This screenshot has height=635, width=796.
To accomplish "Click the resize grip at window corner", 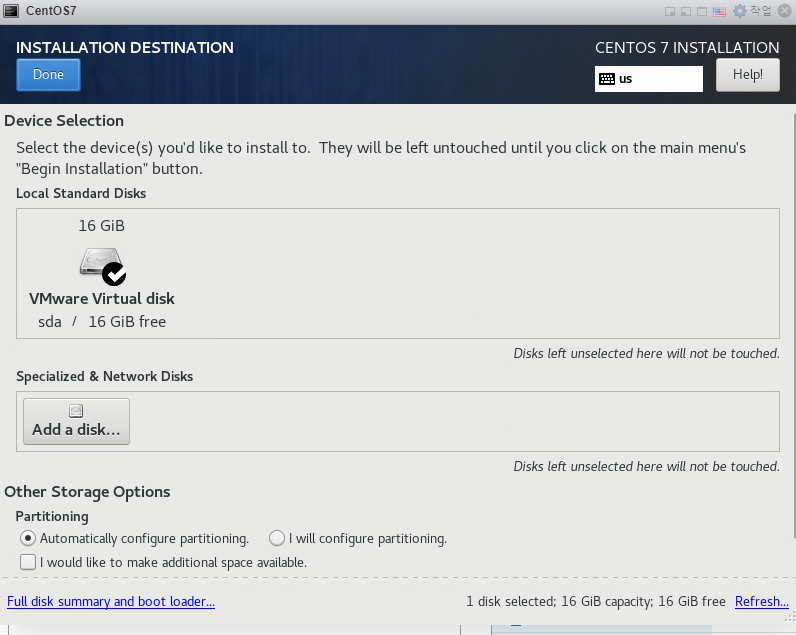I will point(790,617).
